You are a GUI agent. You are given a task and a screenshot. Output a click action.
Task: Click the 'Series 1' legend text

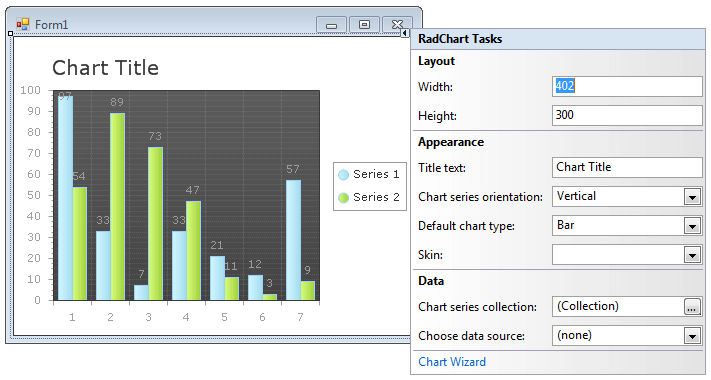[376, 174]
